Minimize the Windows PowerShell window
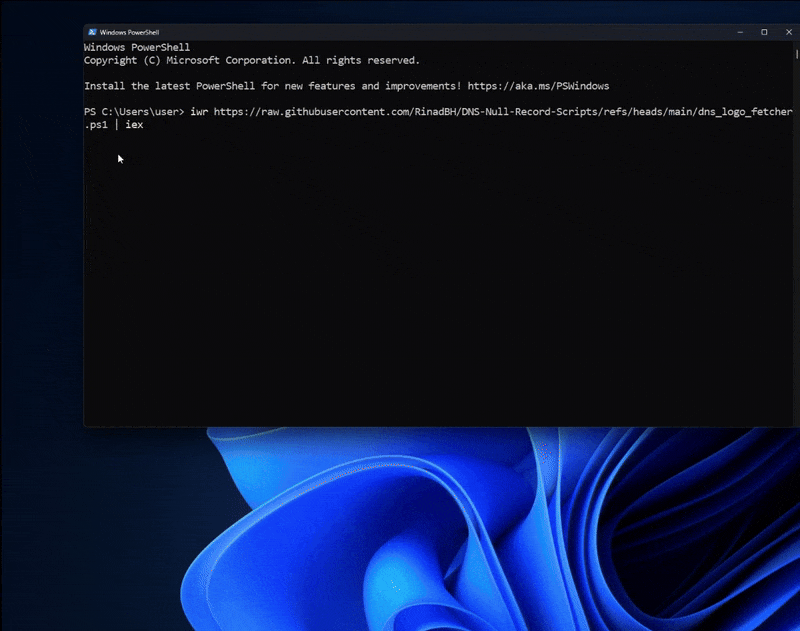Image resolution: width=800 pixels, height=631 pixels. click(740, 32)
